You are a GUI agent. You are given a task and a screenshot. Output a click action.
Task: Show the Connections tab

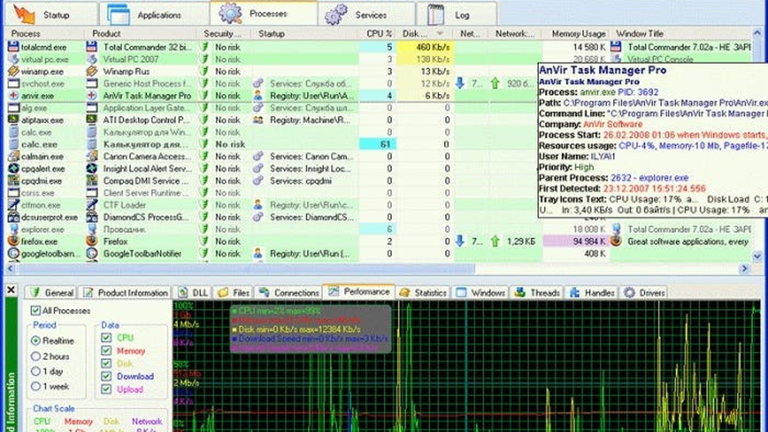(288, 292)
